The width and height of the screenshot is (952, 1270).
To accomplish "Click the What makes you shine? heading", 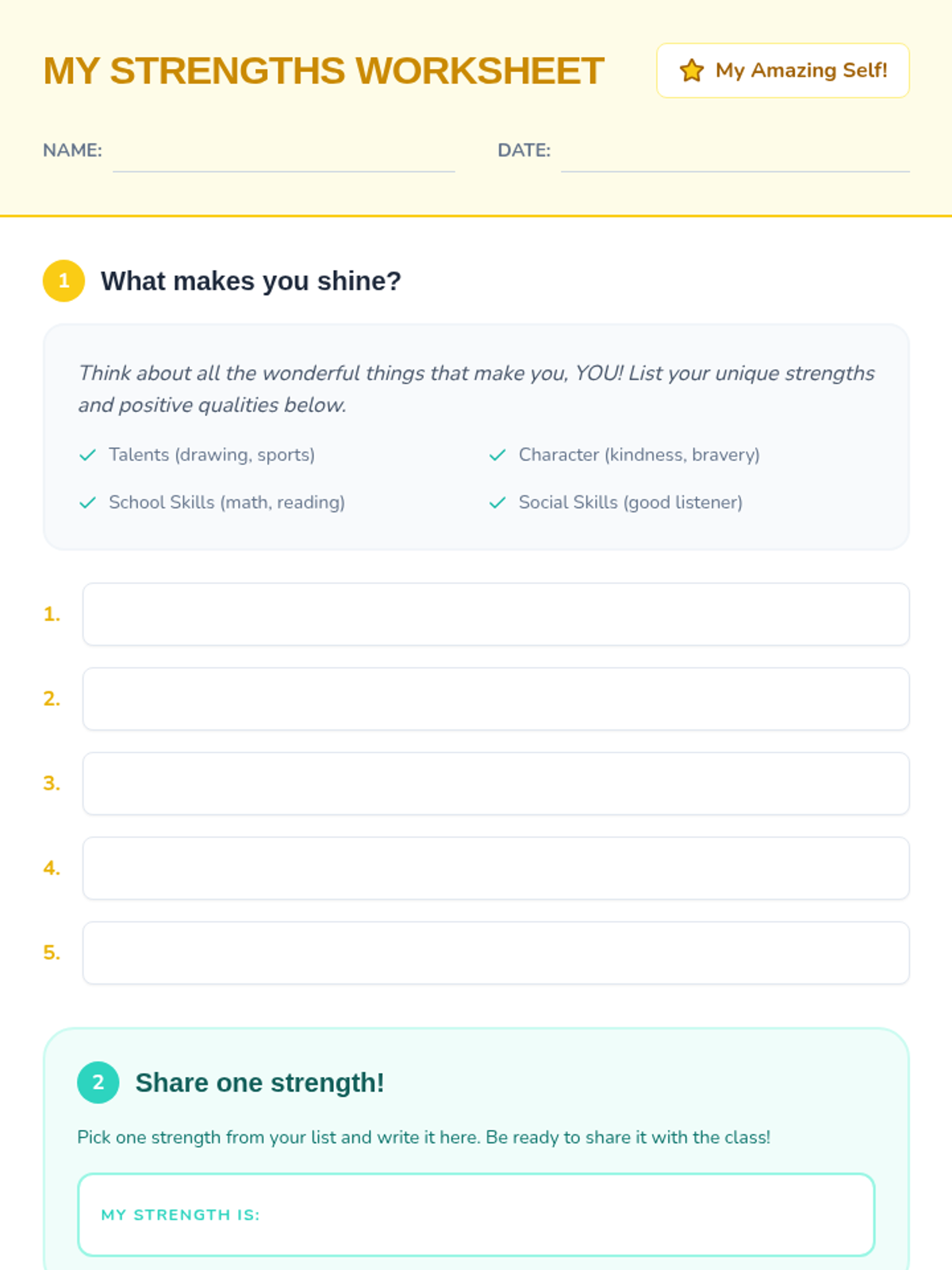I will coord(251,281).
